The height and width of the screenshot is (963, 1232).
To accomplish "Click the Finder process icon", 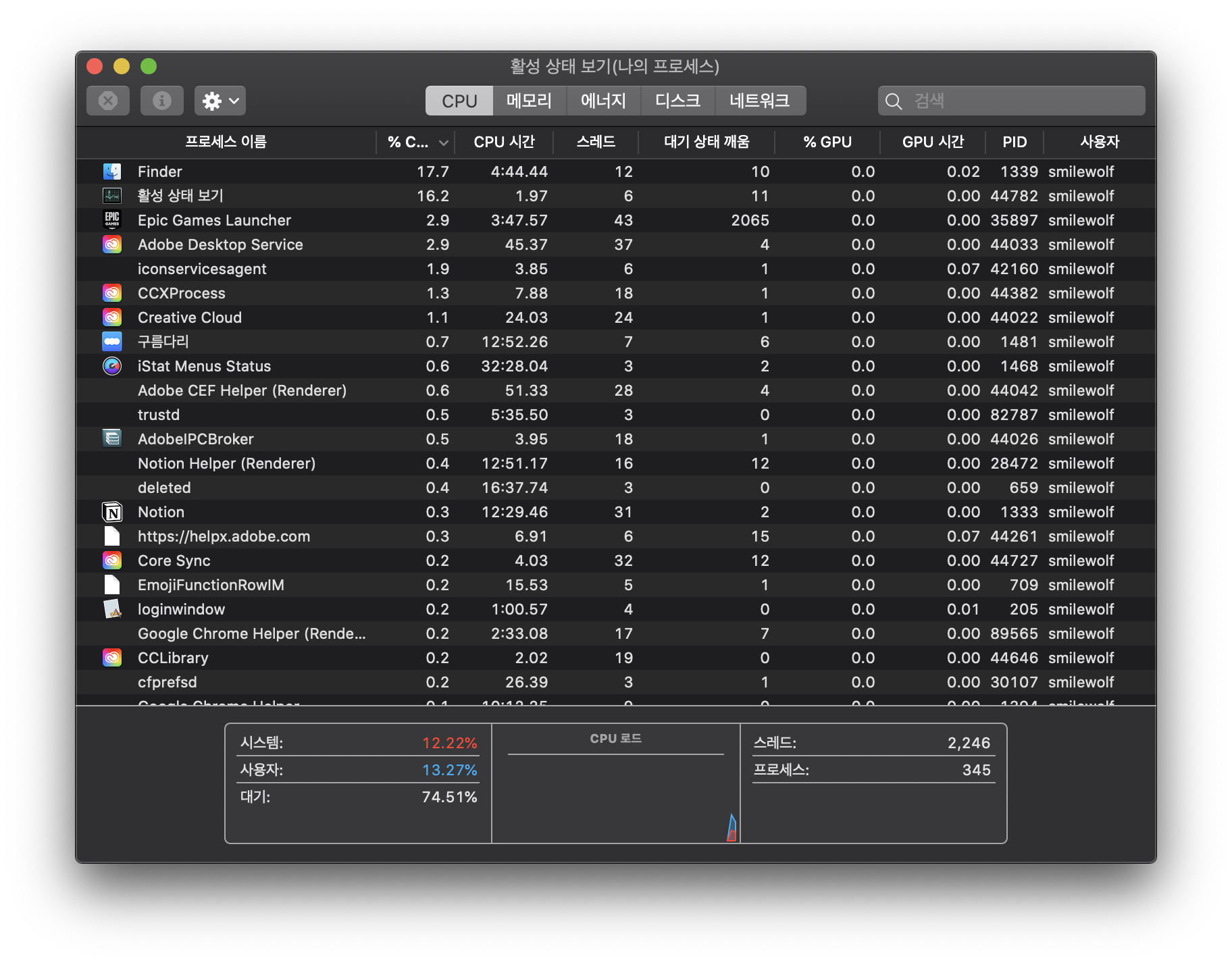I will tap(112, 172).
